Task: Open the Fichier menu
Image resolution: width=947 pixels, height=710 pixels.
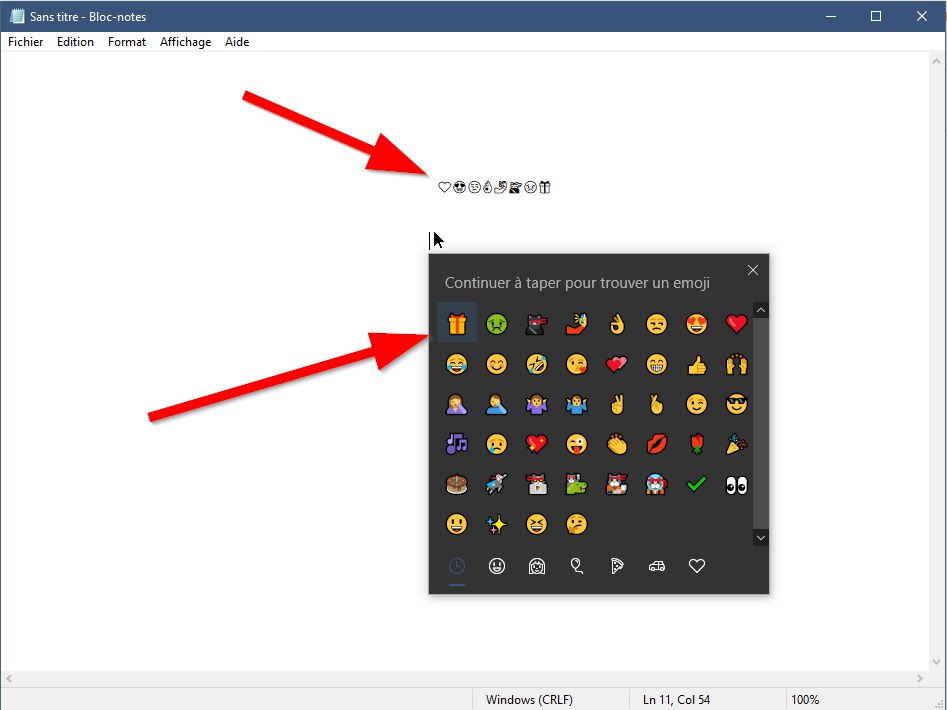Action: (25, 42)
